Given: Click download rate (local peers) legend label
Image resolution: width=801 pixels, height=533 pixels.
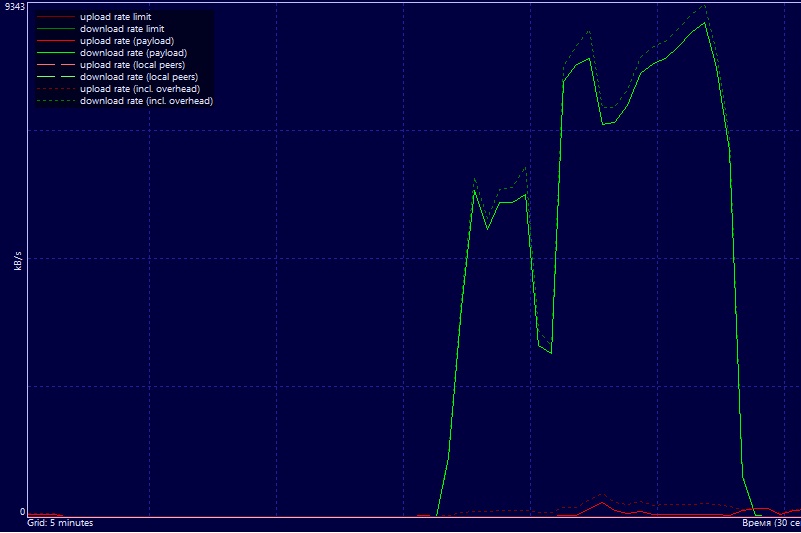Looking at the screenshot, I should pyautogui.click(x=138, y=77).
